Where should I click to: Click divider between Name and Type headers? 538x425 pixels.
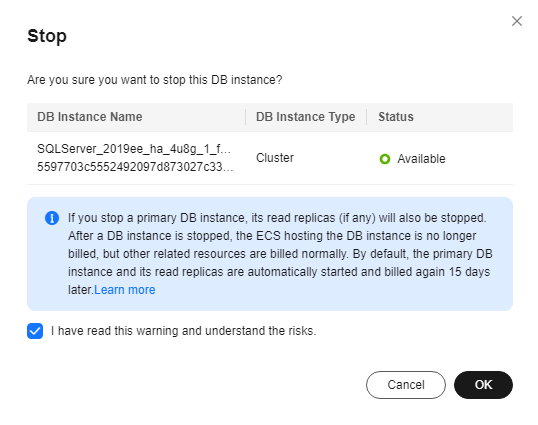(x=246, y=117)
